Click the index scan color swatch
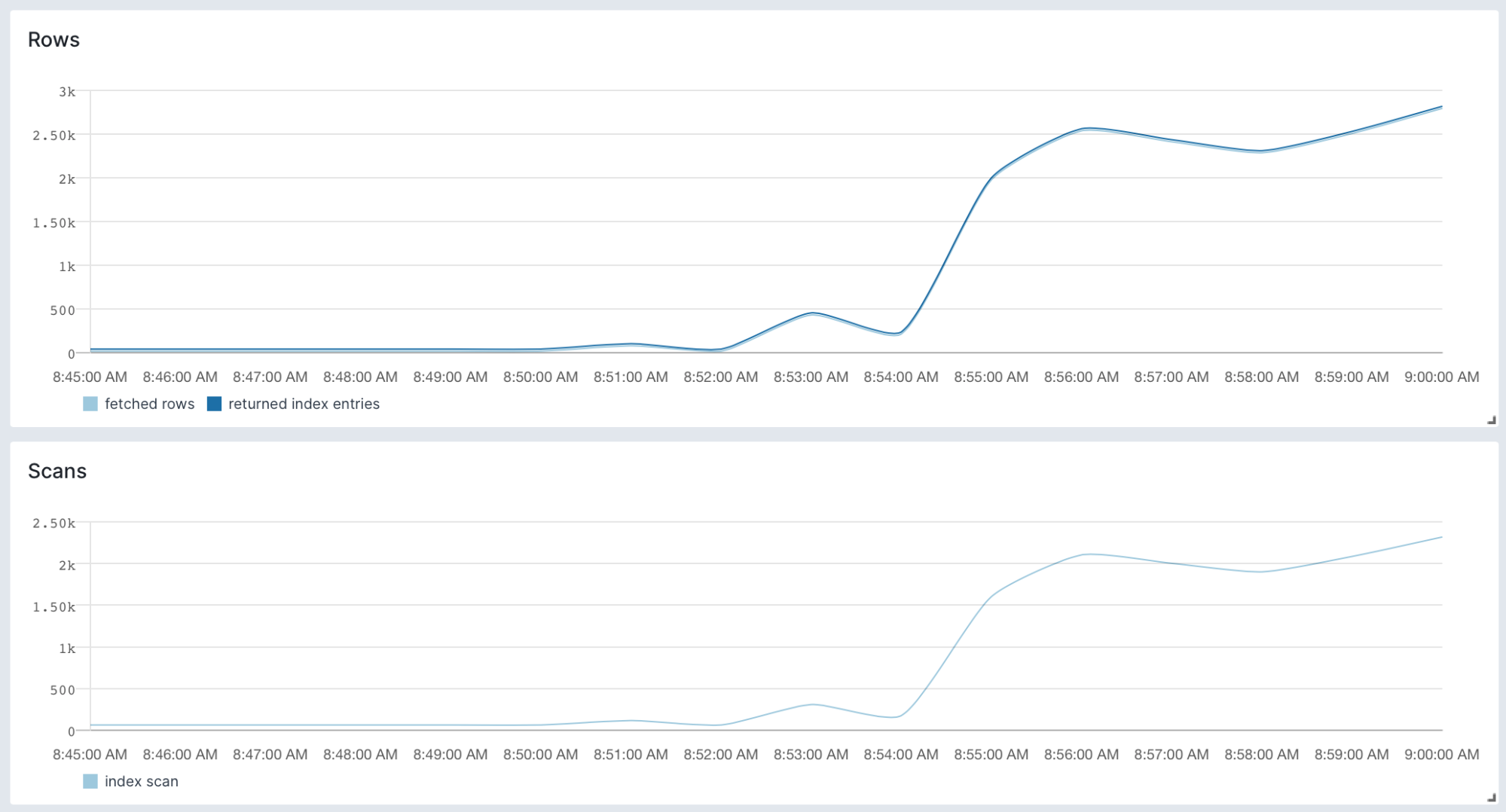The image size is (1506, 812). pos(90,781)
